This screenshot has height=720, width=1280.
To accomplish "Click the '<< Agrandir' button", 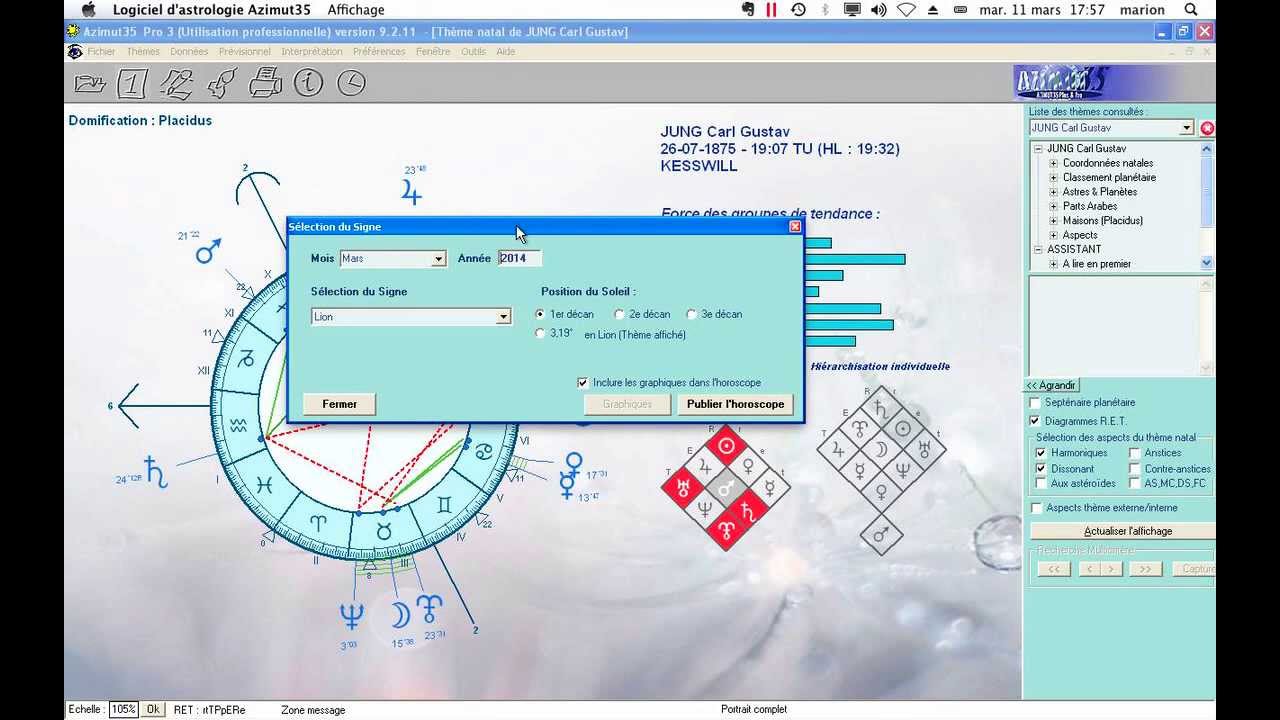I will [x=1051, y=385].
